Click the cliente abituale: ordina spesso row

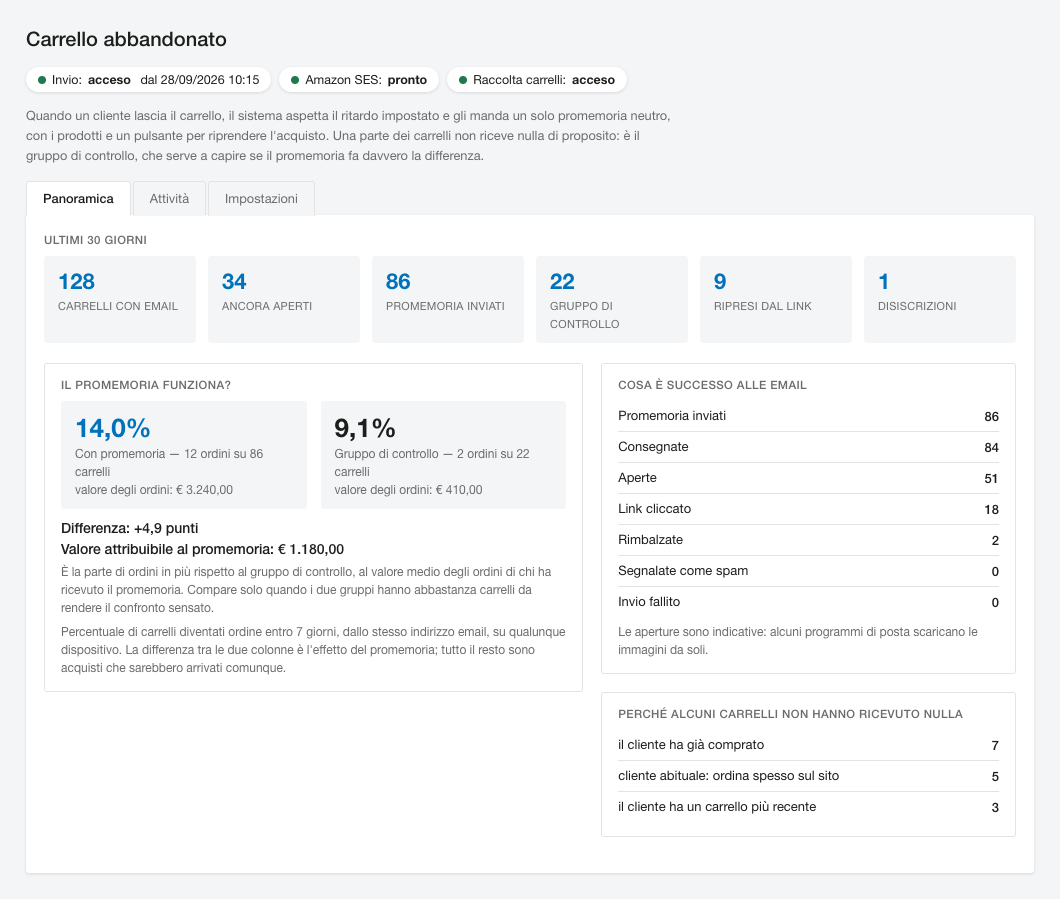(808, 776)
